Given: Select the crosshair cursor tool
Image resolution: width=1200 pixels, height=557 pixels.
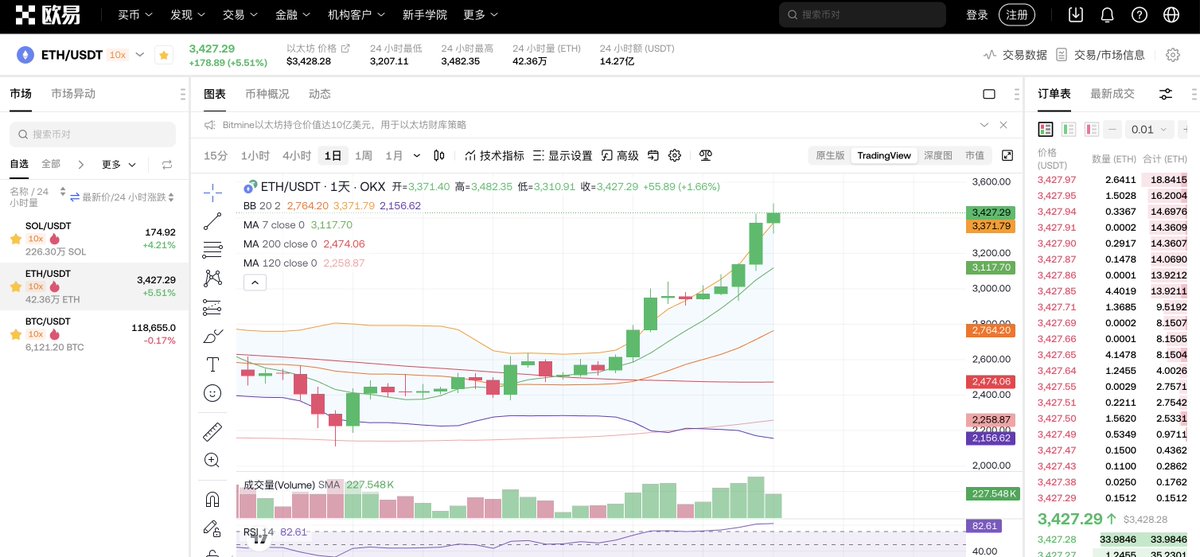Looking at the screenshot, I should [x=212, y=191].
